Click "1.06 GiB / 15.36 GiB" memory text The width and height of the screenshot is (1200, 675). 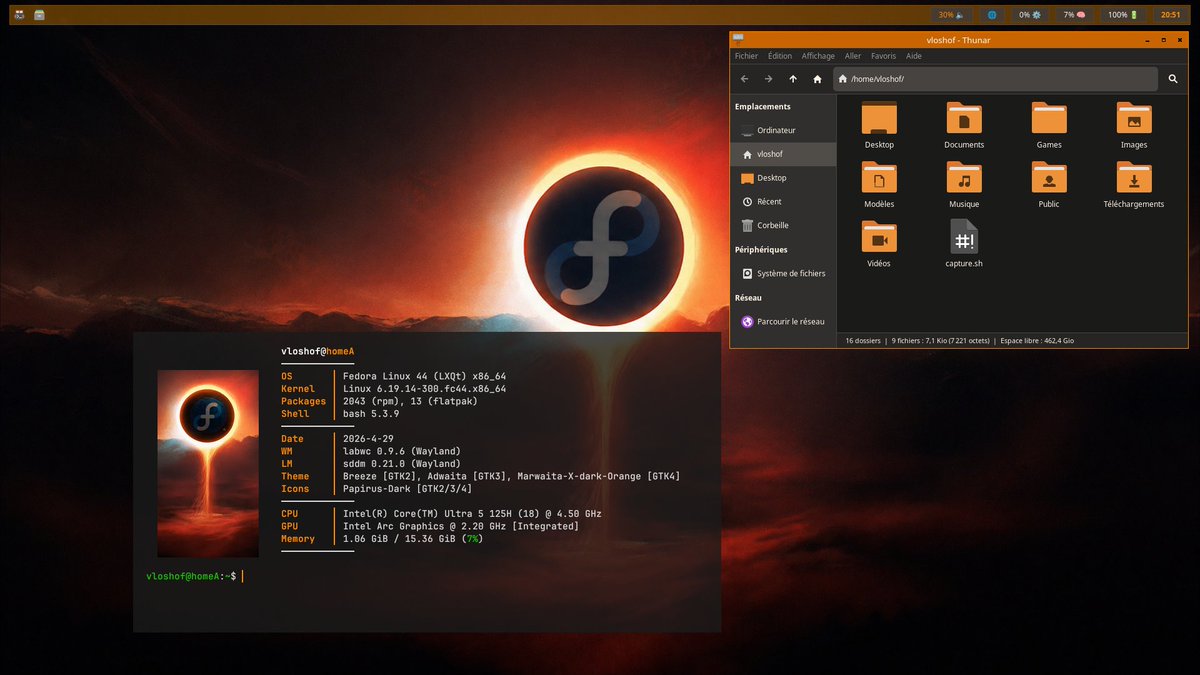coord(400,539)
